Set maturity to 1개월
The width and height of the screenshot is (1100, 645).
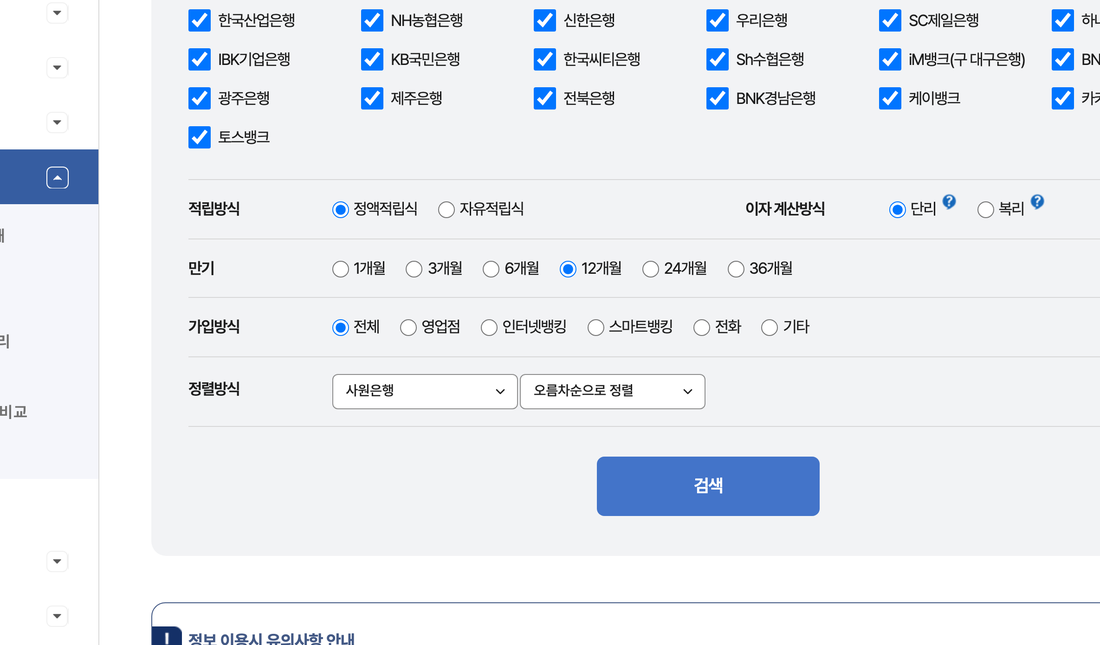click(340, 270)
